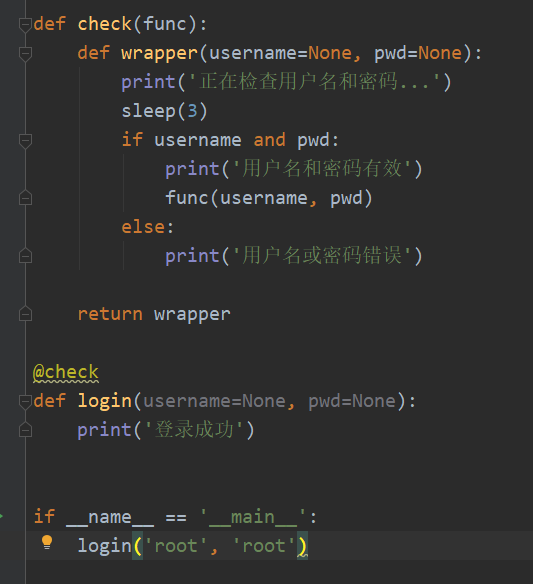The width and height of the screenshot is (533, 584).
Task: Place cursor on the sleep(3) call
Action: (x=164, y=111)
